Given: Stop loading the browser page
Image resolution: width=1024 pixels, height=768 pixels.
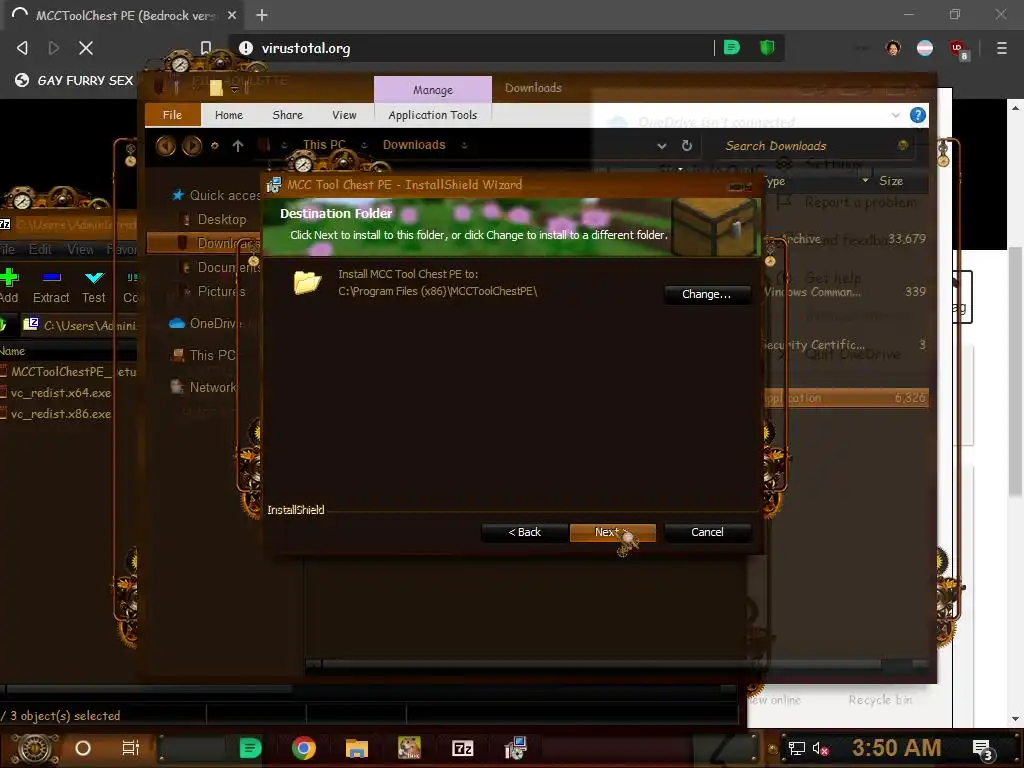Looking at the screenshot, I should (x=86, y=48).
